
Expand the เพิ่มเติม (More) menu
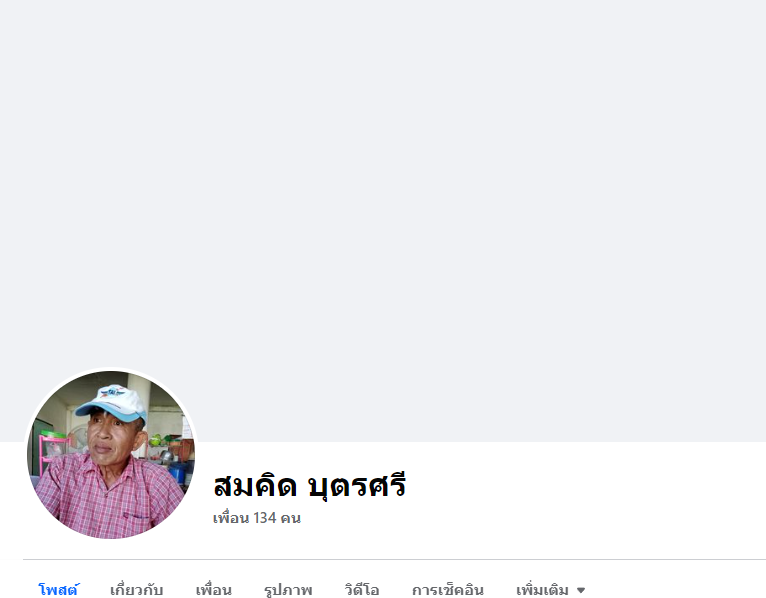pyautogui.click(x=551, y=590)
